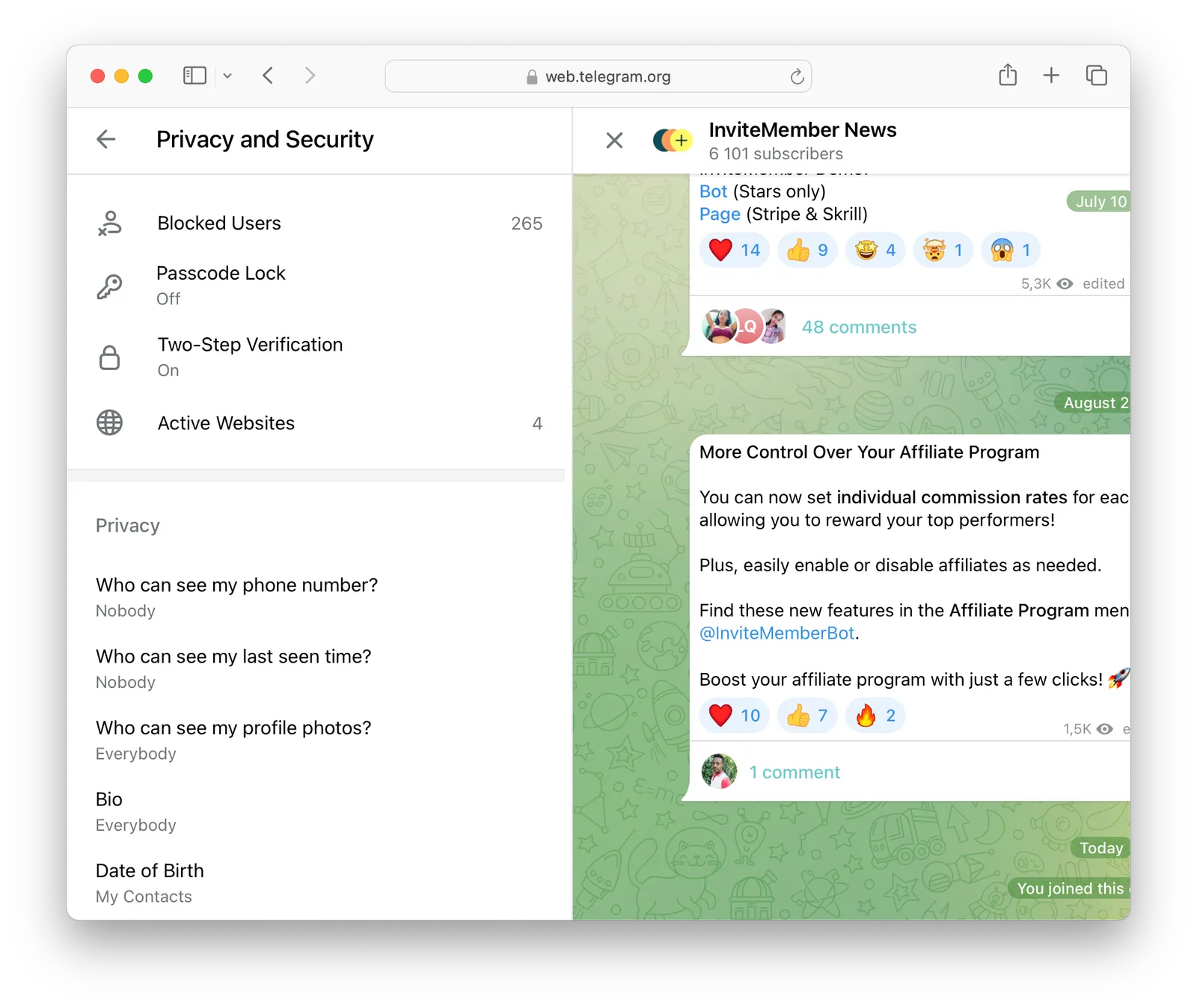This screenshot has width=1197, height=1008.
Task: Click the Two-Step Verification lock icon
Action: point(110,357)
